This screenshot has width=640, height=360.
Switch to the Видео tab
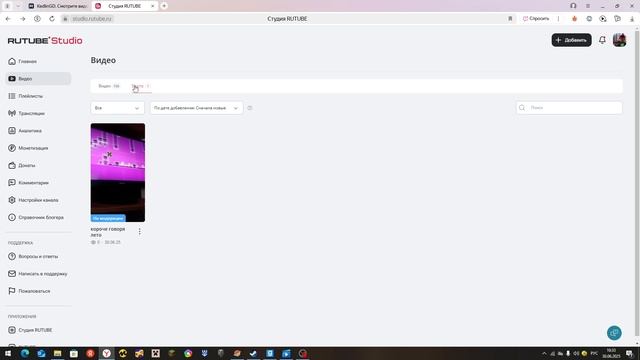click(109, 86)
